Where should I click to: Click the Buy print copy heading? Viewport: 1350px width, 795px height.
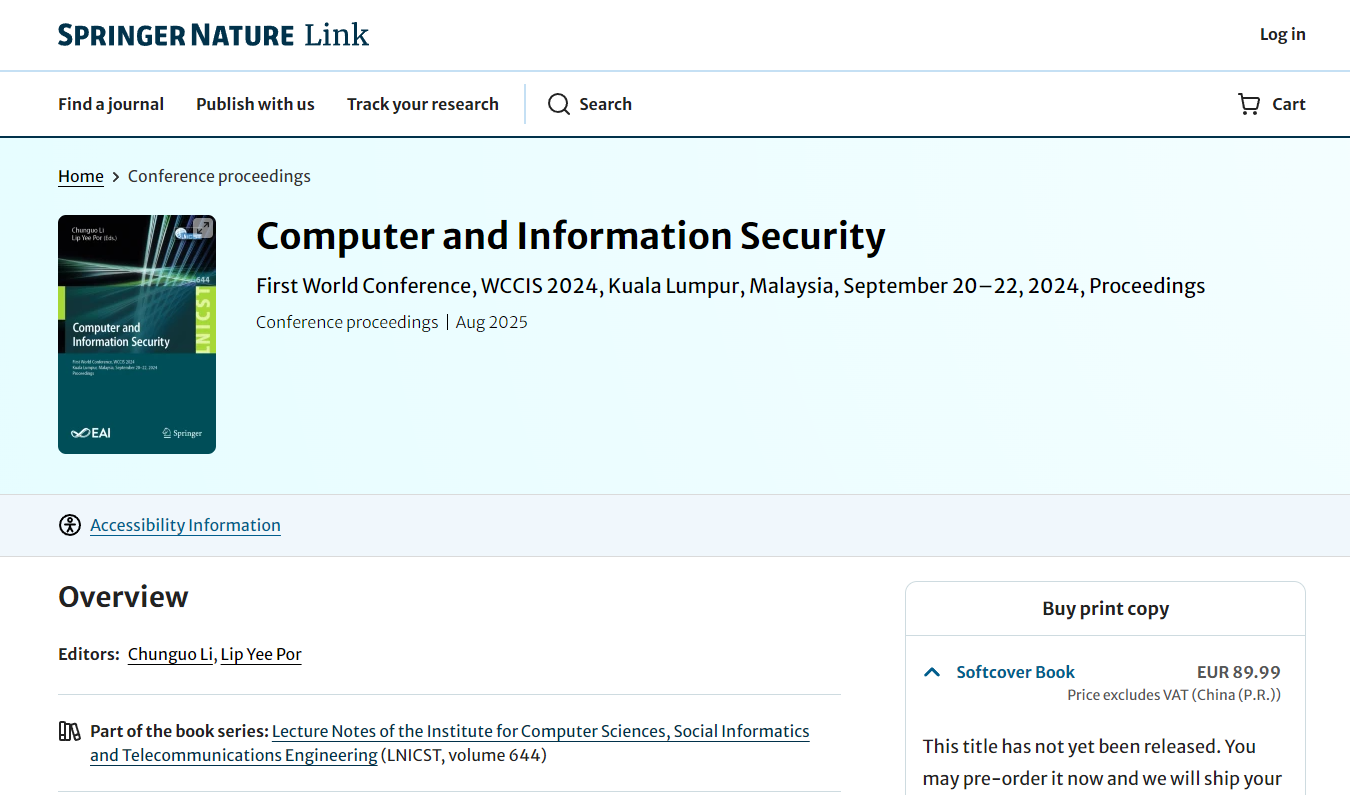(1106, 608)
